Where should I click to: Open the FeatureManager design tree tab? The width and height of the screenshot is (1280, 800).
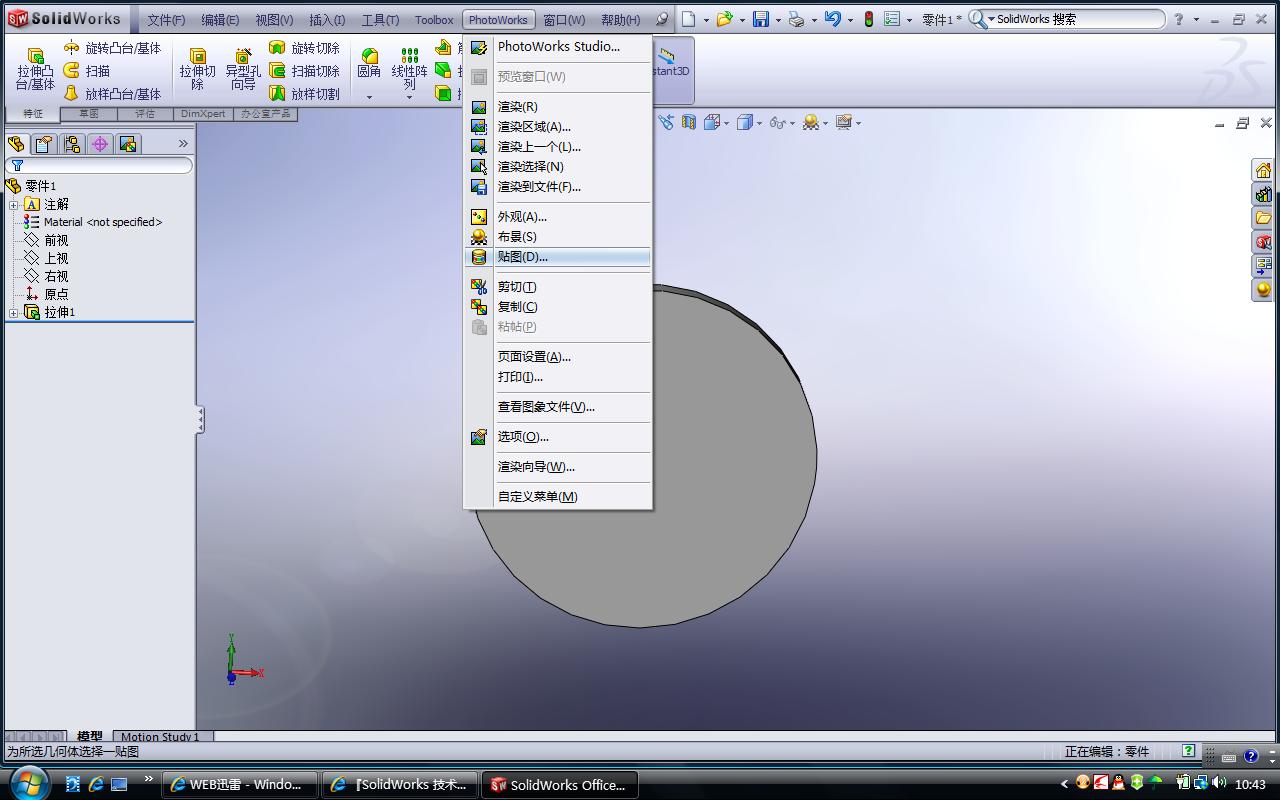(x=16, y=144)
